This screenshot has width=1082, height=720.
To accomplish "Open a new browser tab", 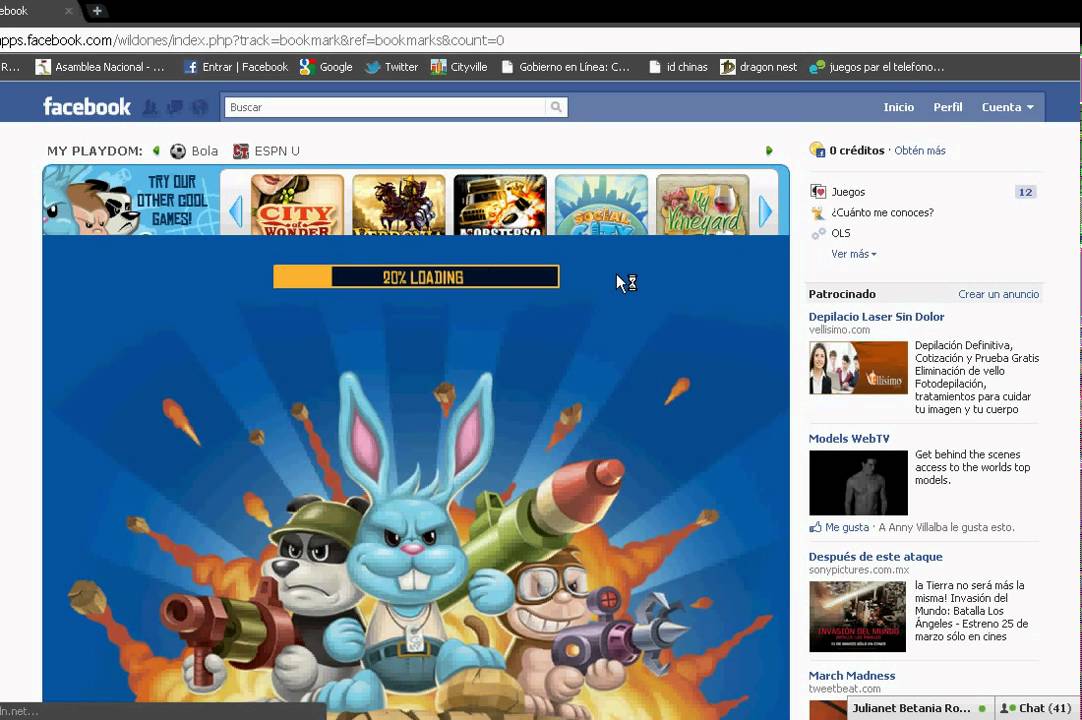I will pyautogui.click(x=97, y=10).
